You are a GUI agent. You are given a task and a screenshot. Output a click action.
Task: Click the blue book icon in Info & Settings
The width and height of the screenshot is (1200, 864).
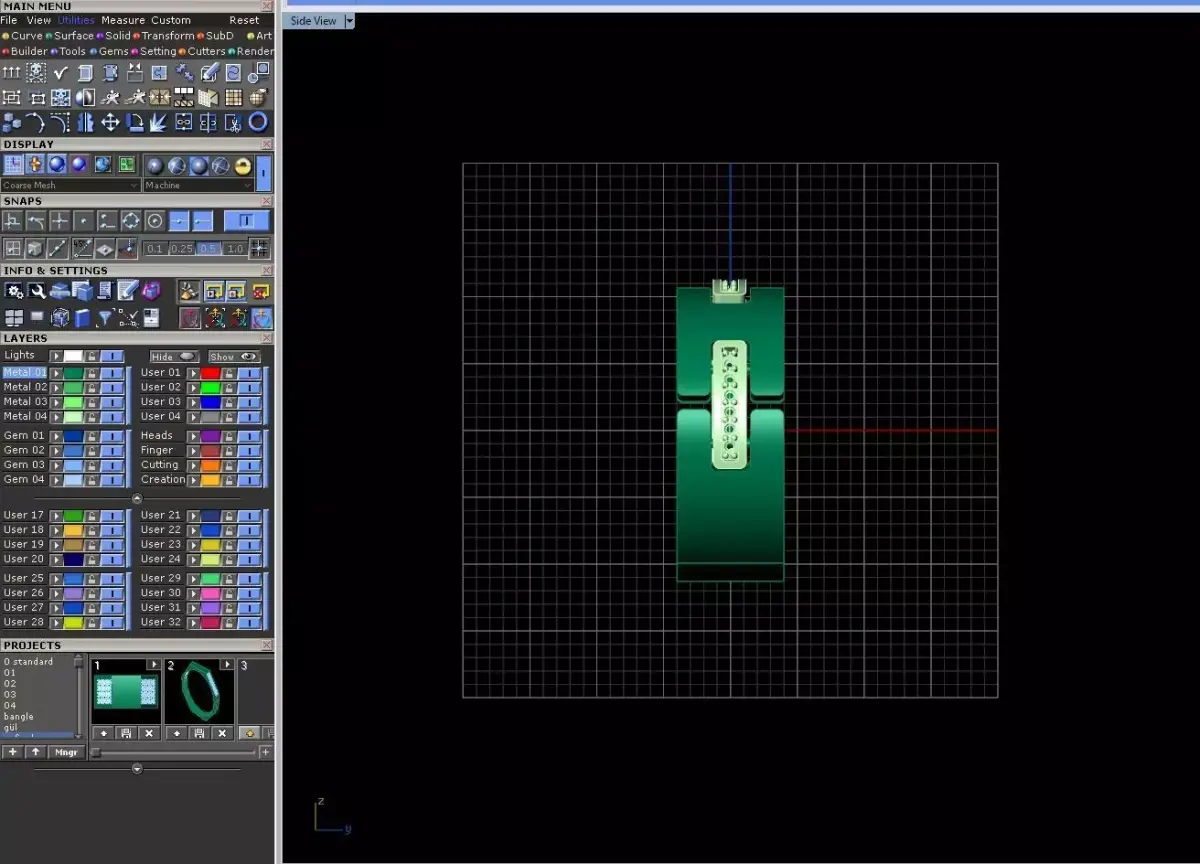pyautogui.click(x=82, y=318)
